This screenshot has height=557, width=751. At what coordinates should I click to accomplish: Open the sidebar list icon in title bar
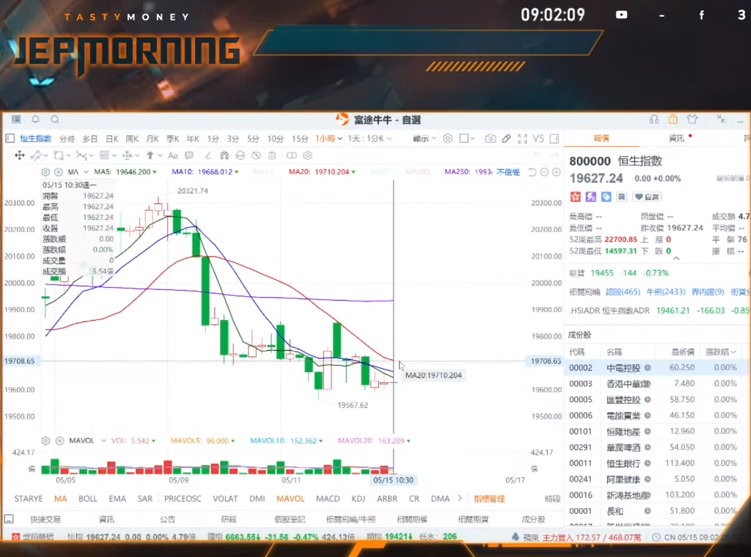tap(16, 119)
